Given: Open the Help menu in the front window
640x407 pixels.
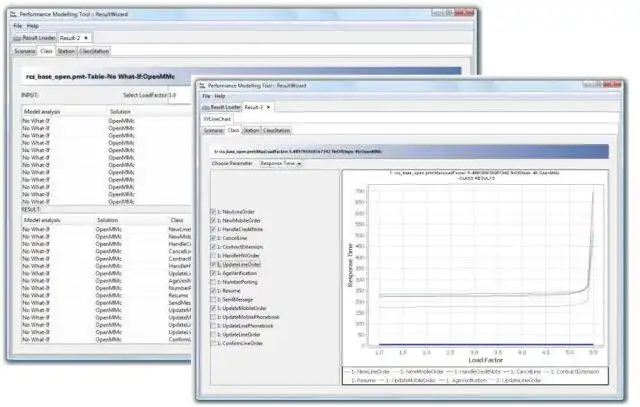Looking at the screenshot, I should click(220, 96).
